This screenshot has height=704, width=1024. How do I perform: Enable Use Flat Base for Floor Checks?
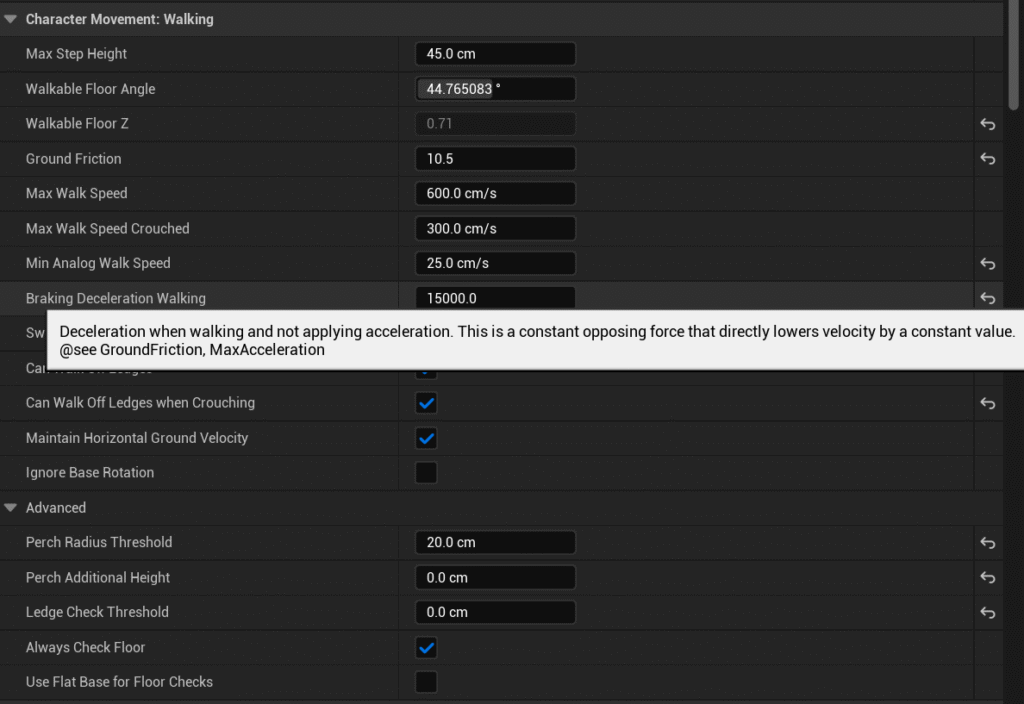point(426,682)
